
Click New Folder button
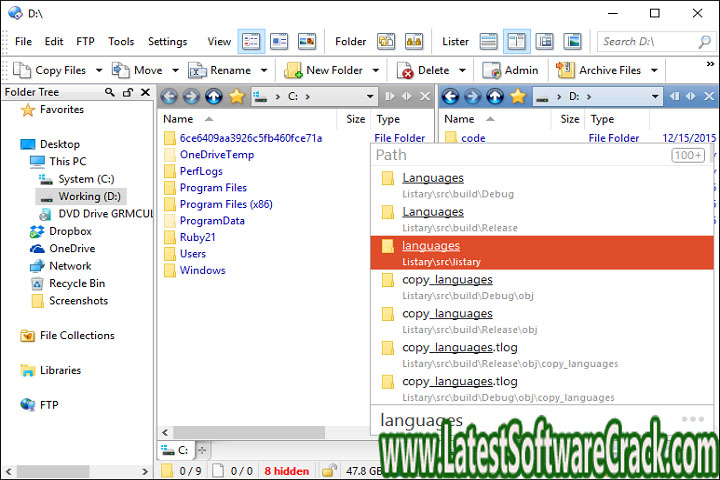(324, 70)
